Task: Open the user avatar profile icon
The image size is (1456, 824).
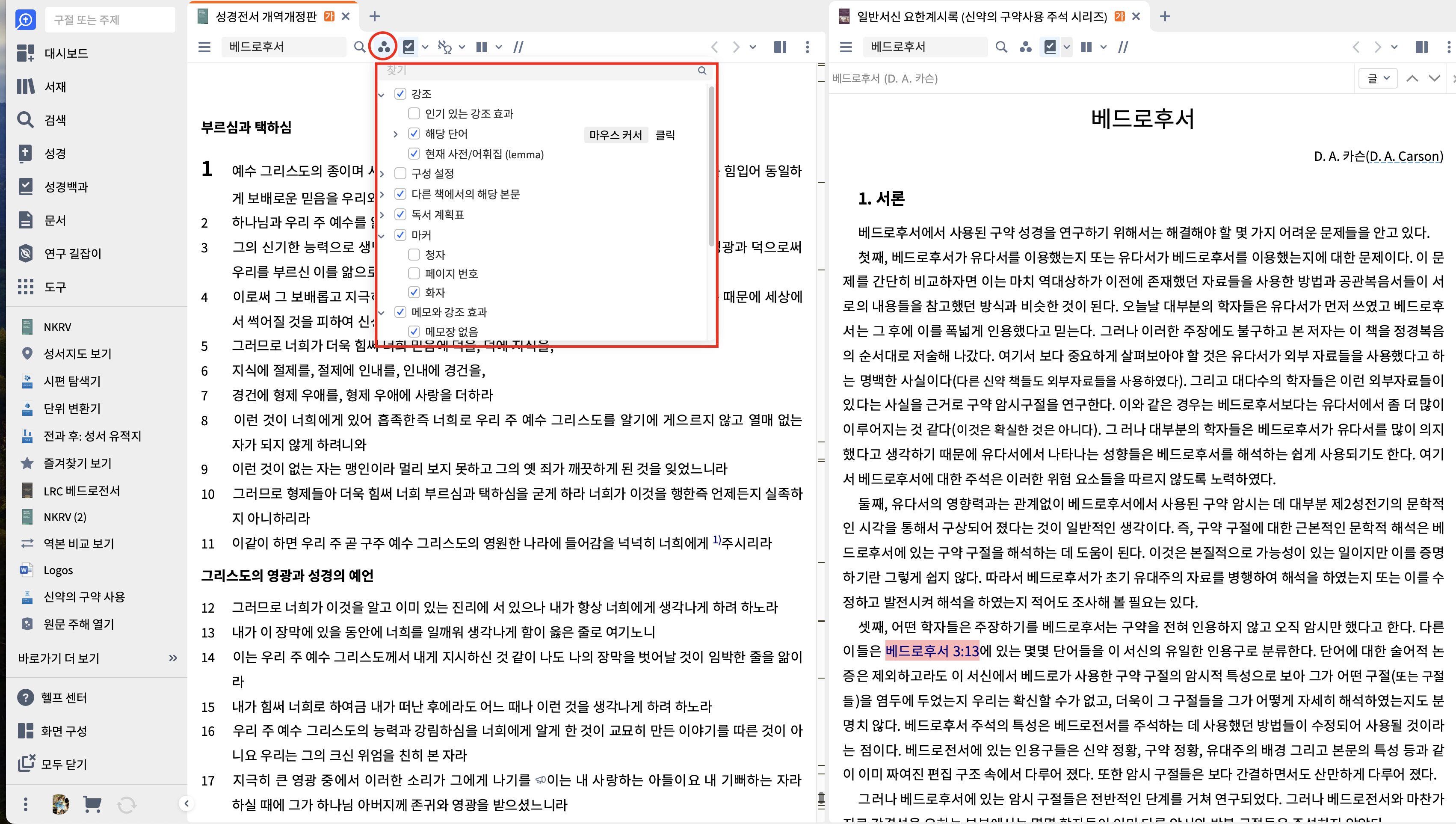Action: [x=60, y=803]
